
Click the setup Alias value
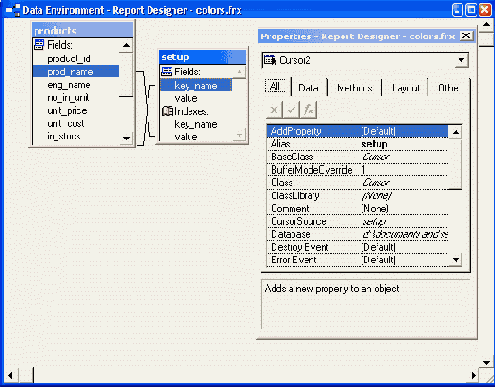point(374,144)
